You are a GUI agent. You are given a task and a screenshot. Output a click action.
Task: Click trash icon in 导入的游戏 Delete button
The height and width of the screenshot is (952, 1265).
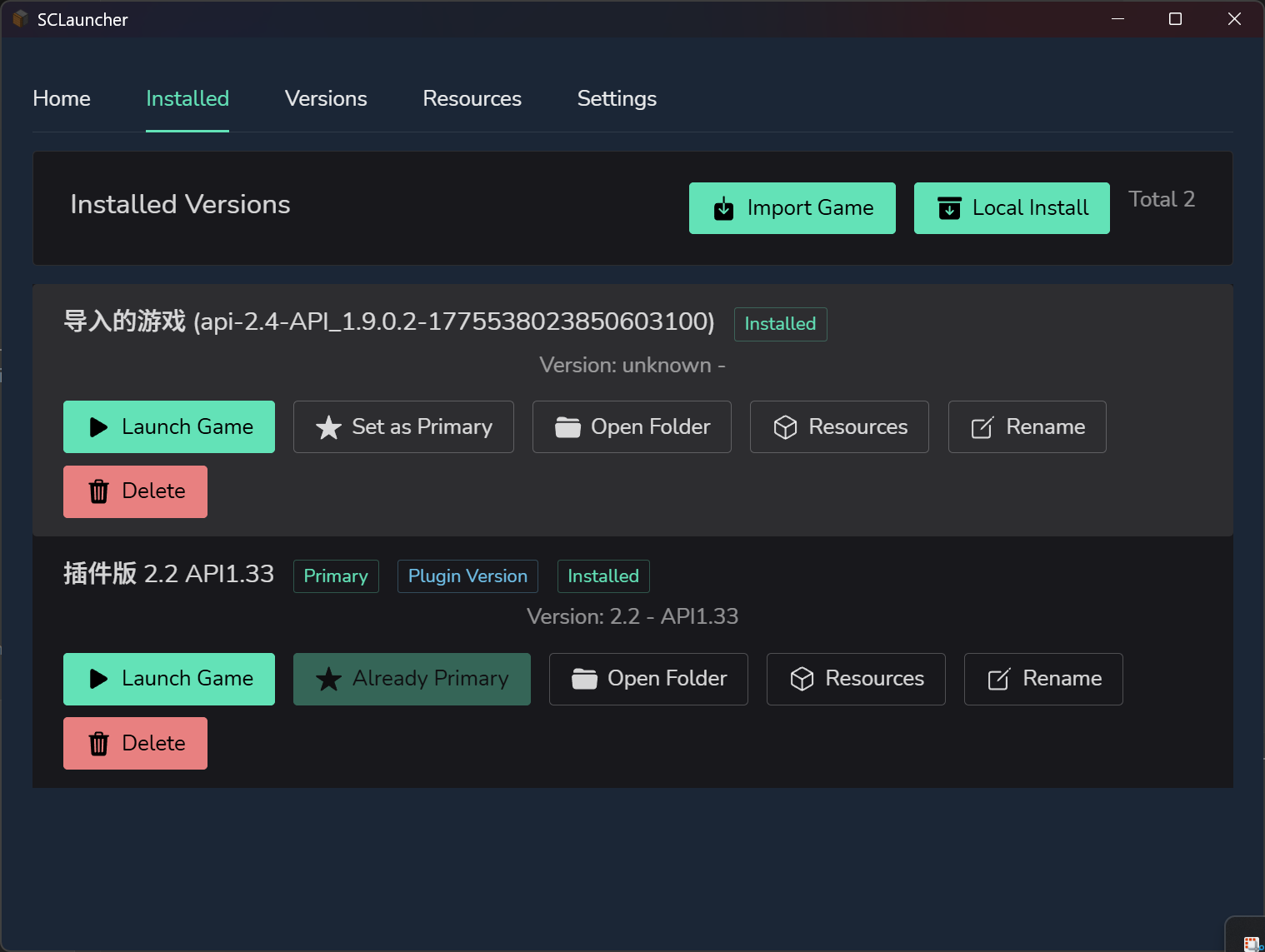[x=98, y=491]
